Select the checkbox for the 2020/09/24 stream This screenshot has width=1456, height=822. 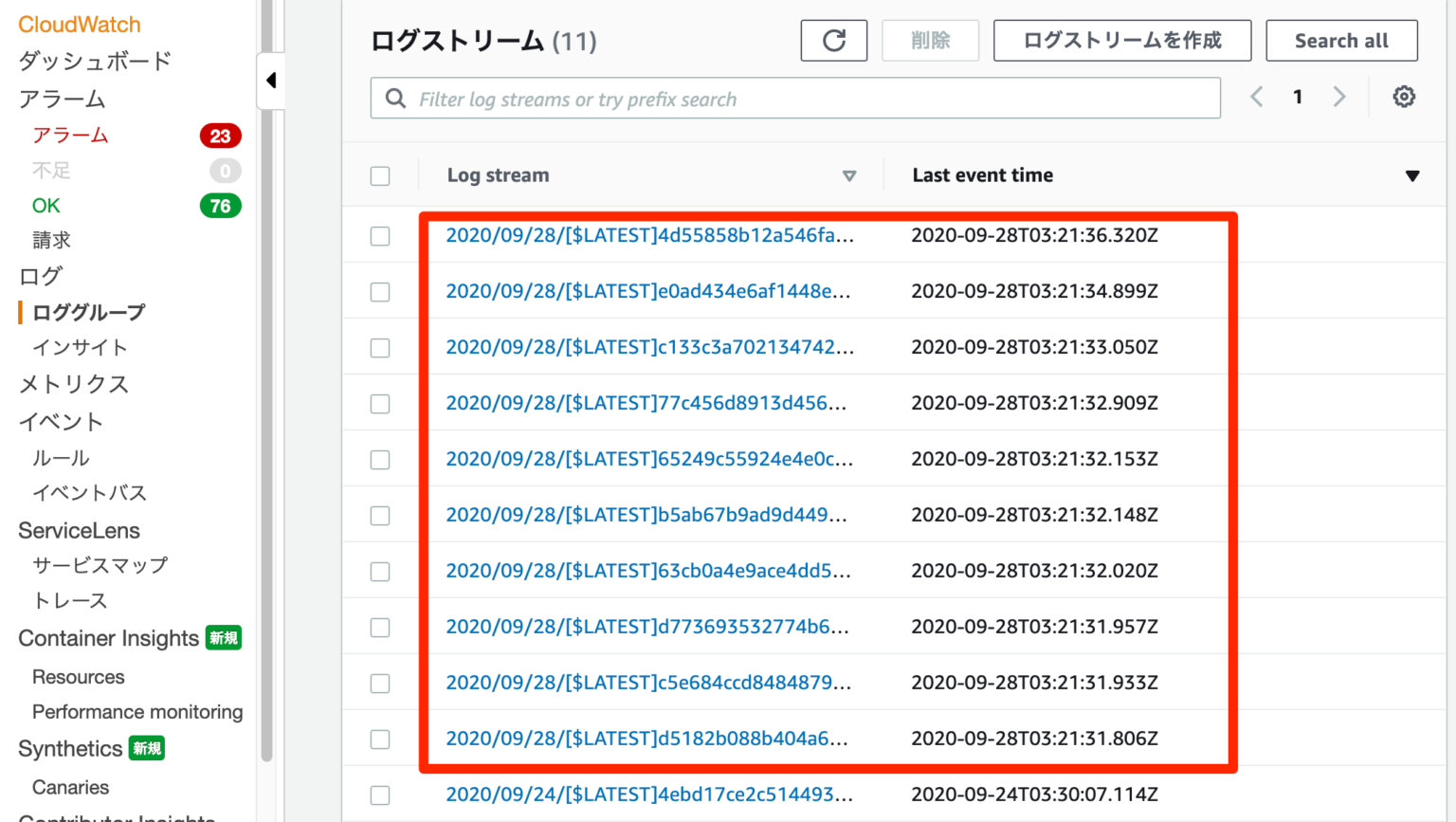380,795
